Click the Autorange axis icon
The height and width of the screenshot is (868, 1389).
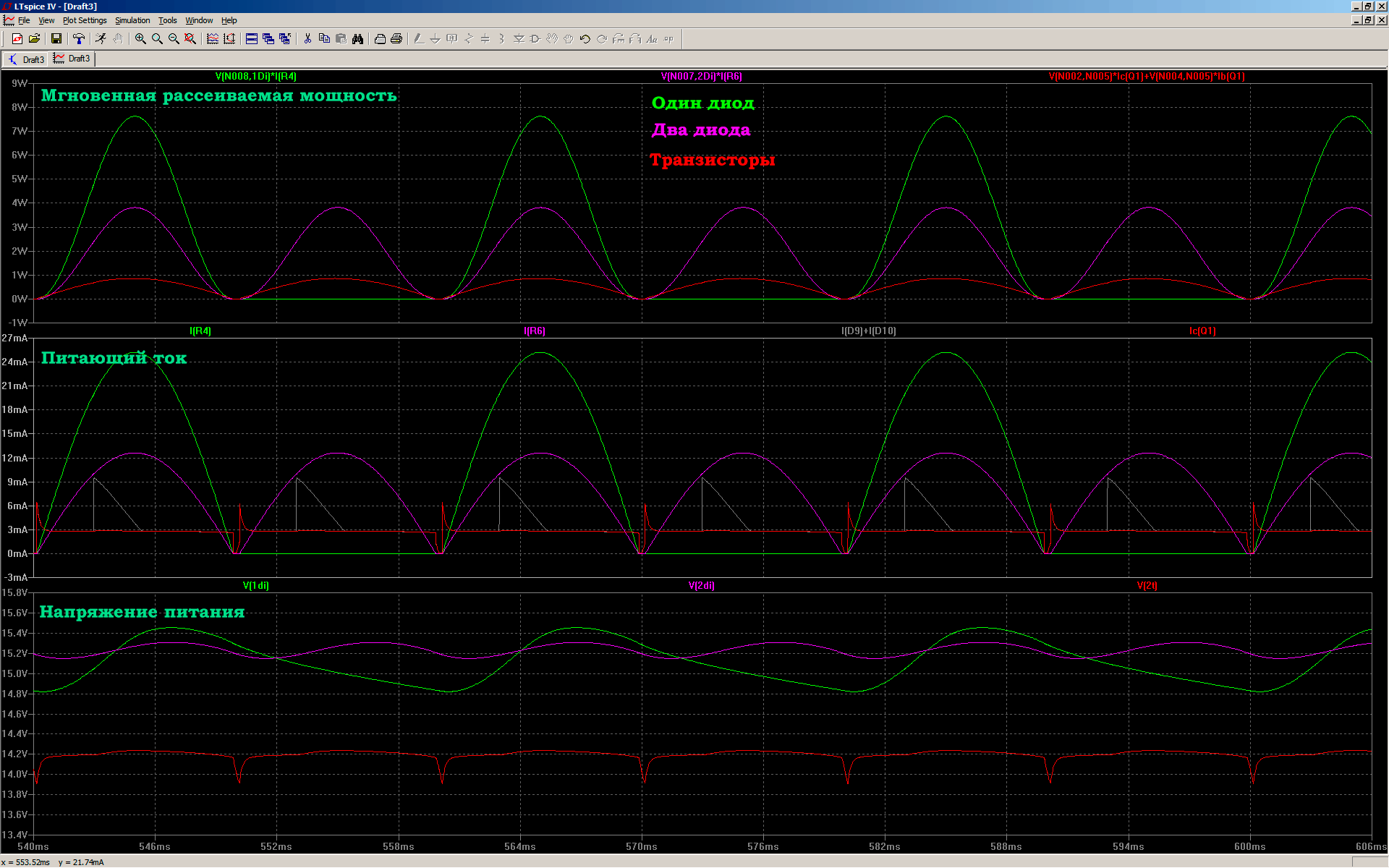229,39
